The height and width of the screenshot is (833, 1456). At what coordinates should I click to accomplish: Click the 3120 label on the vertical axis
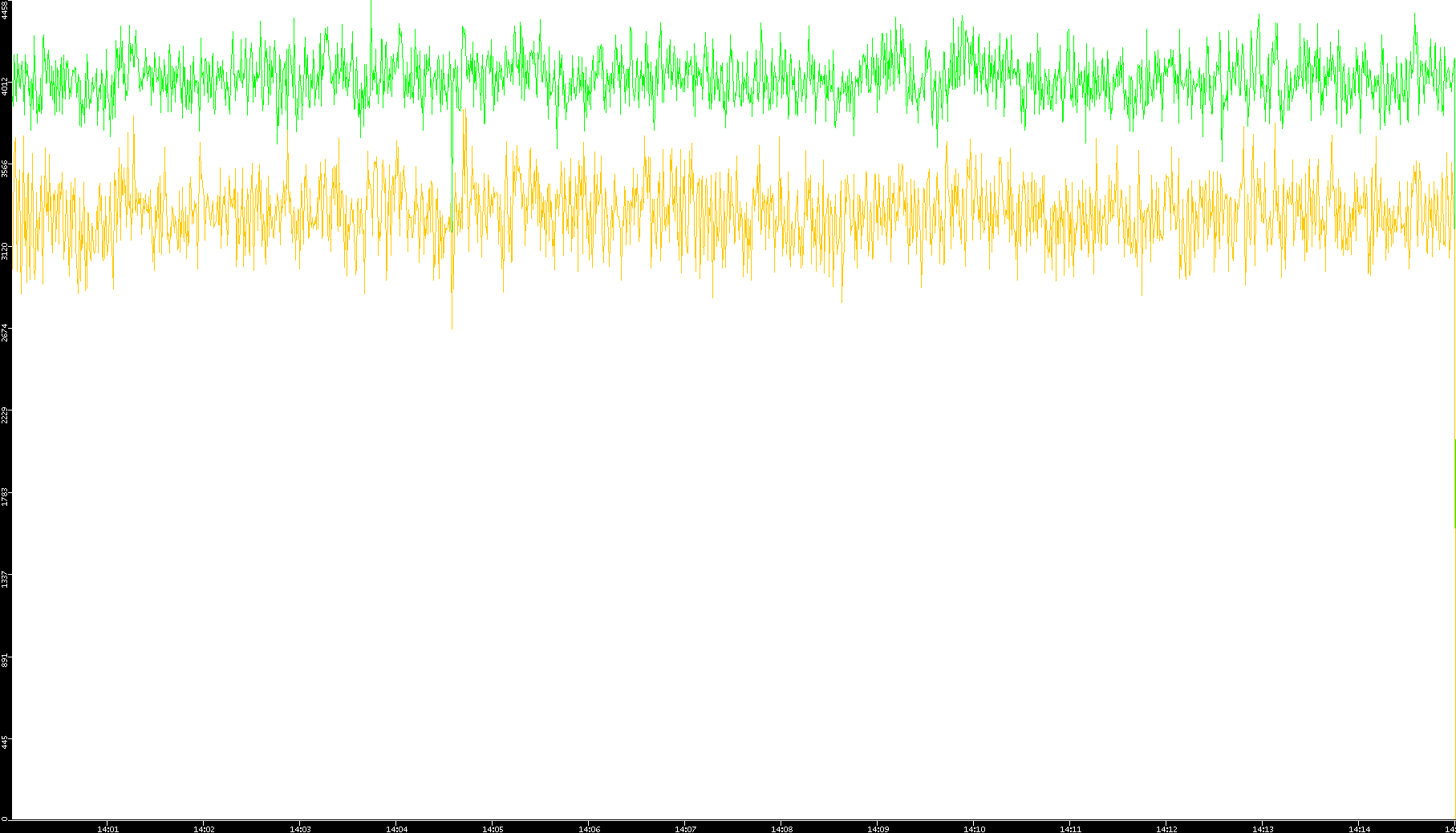pyautogui.click(x=5, y=250)
